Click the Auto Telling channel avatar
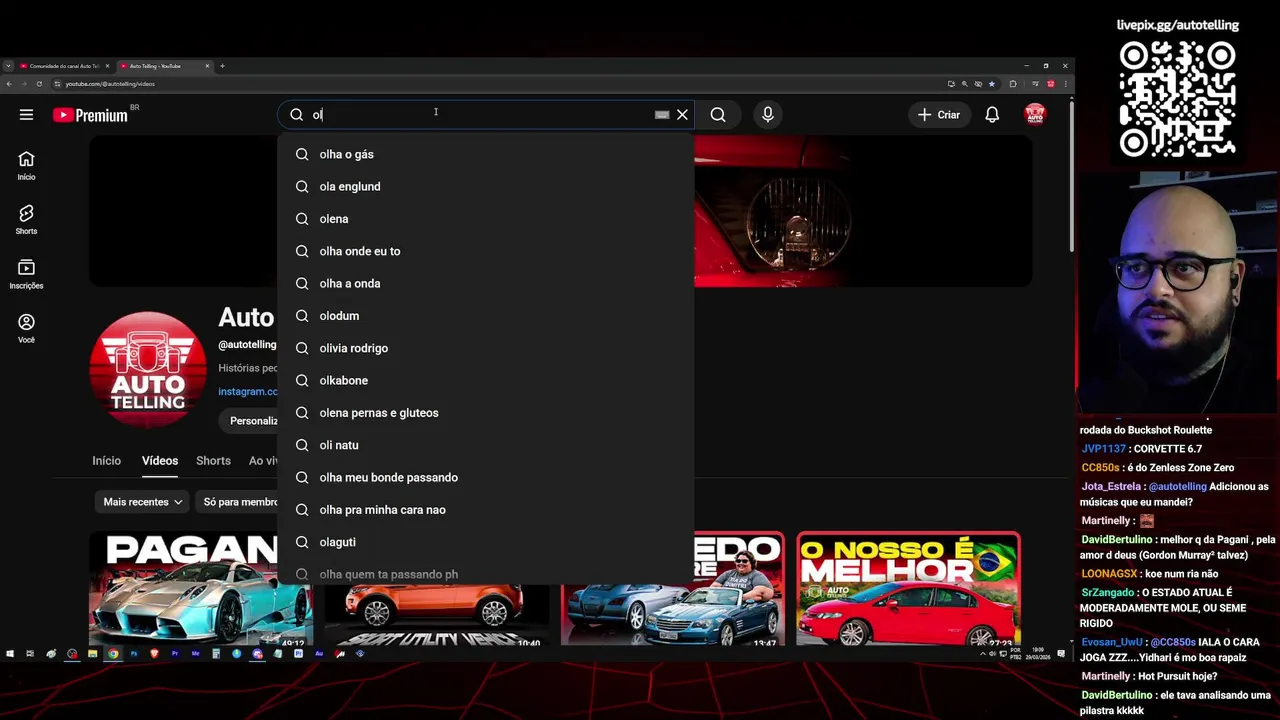Image resolution: width=1280 pixels, height=720 pixels. pos(148,370)
